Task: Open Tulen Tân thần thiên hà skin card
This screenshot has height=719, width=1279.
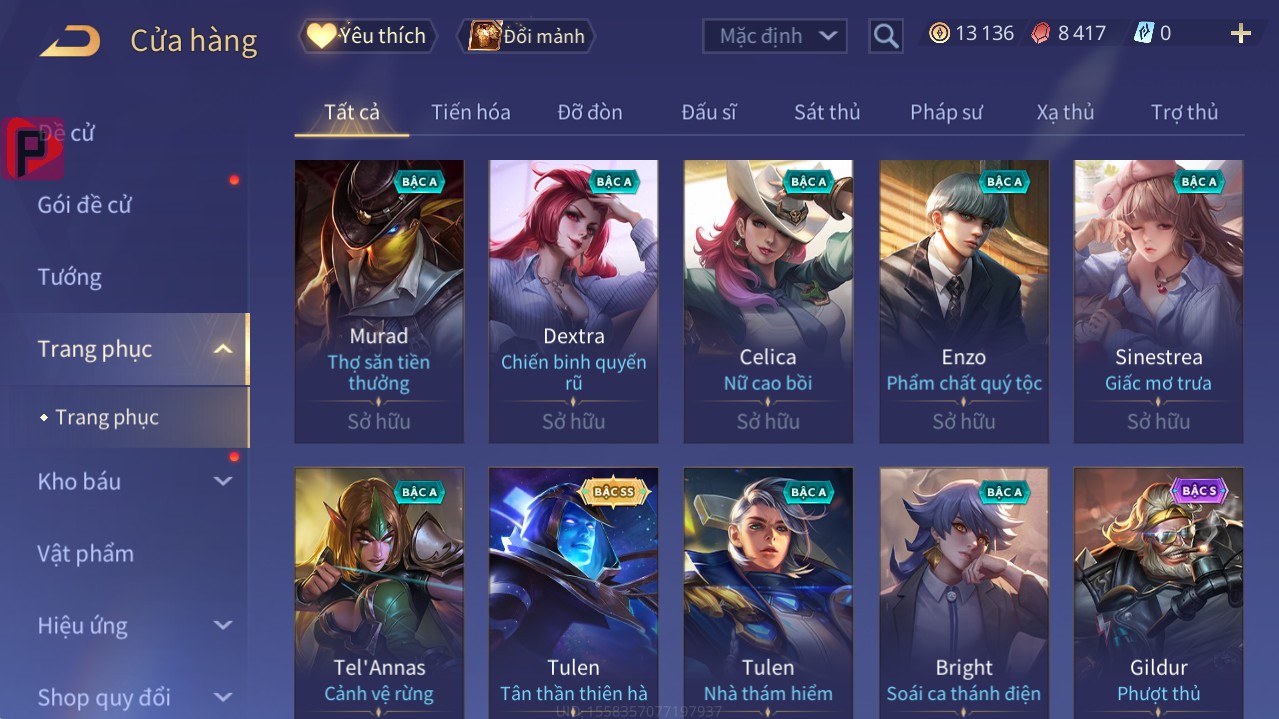Action: [574, 592]
